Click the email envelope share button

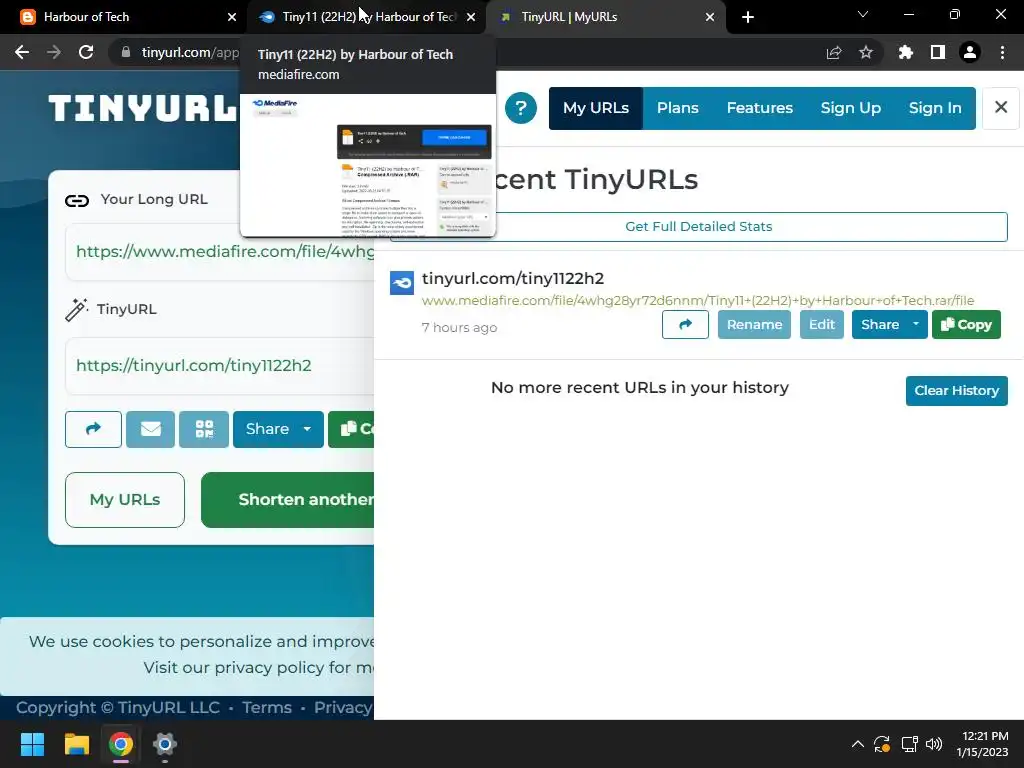tap(150, 429)
